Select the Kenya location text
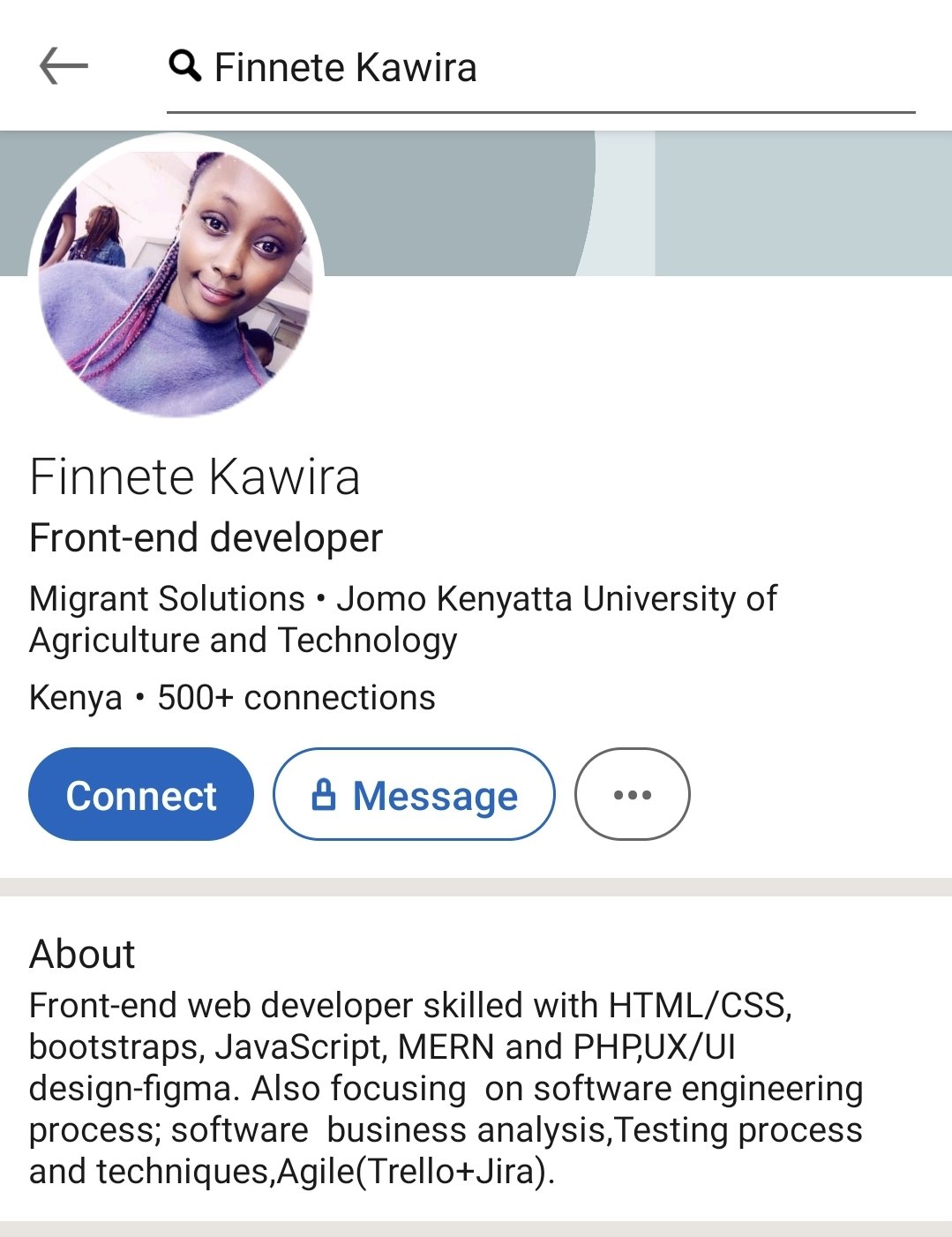This screenshot has width=952, height=1237. [76, 698]
